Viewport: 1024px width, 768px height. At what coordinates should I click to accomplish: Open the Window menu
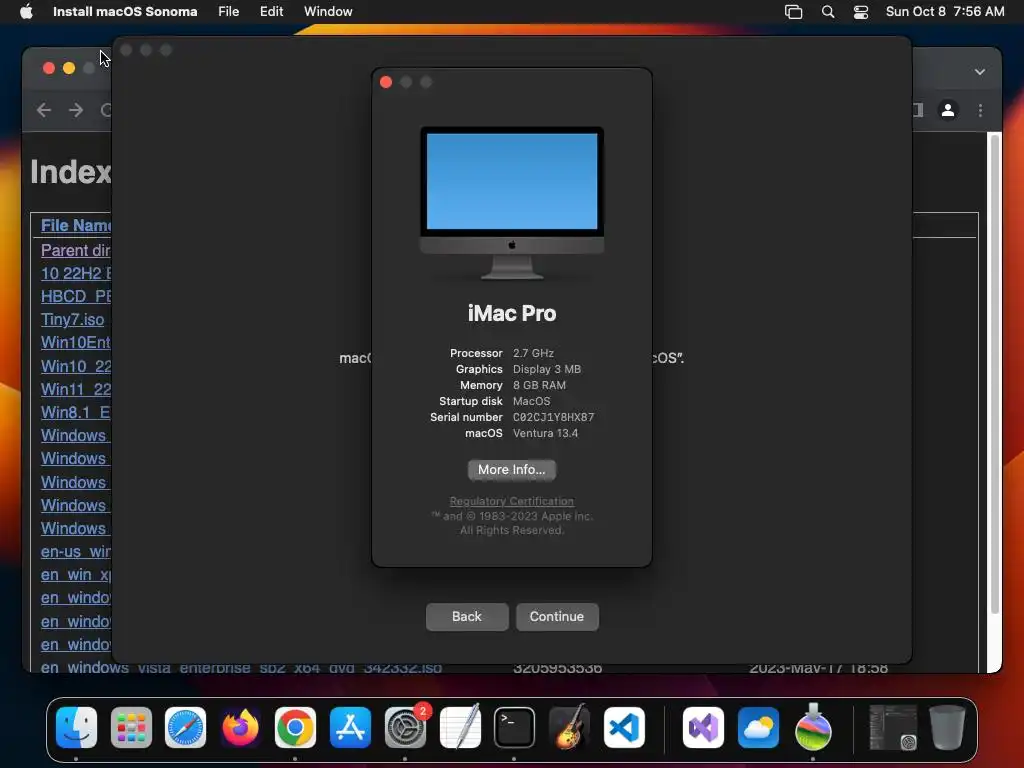[x=328, y=11]
